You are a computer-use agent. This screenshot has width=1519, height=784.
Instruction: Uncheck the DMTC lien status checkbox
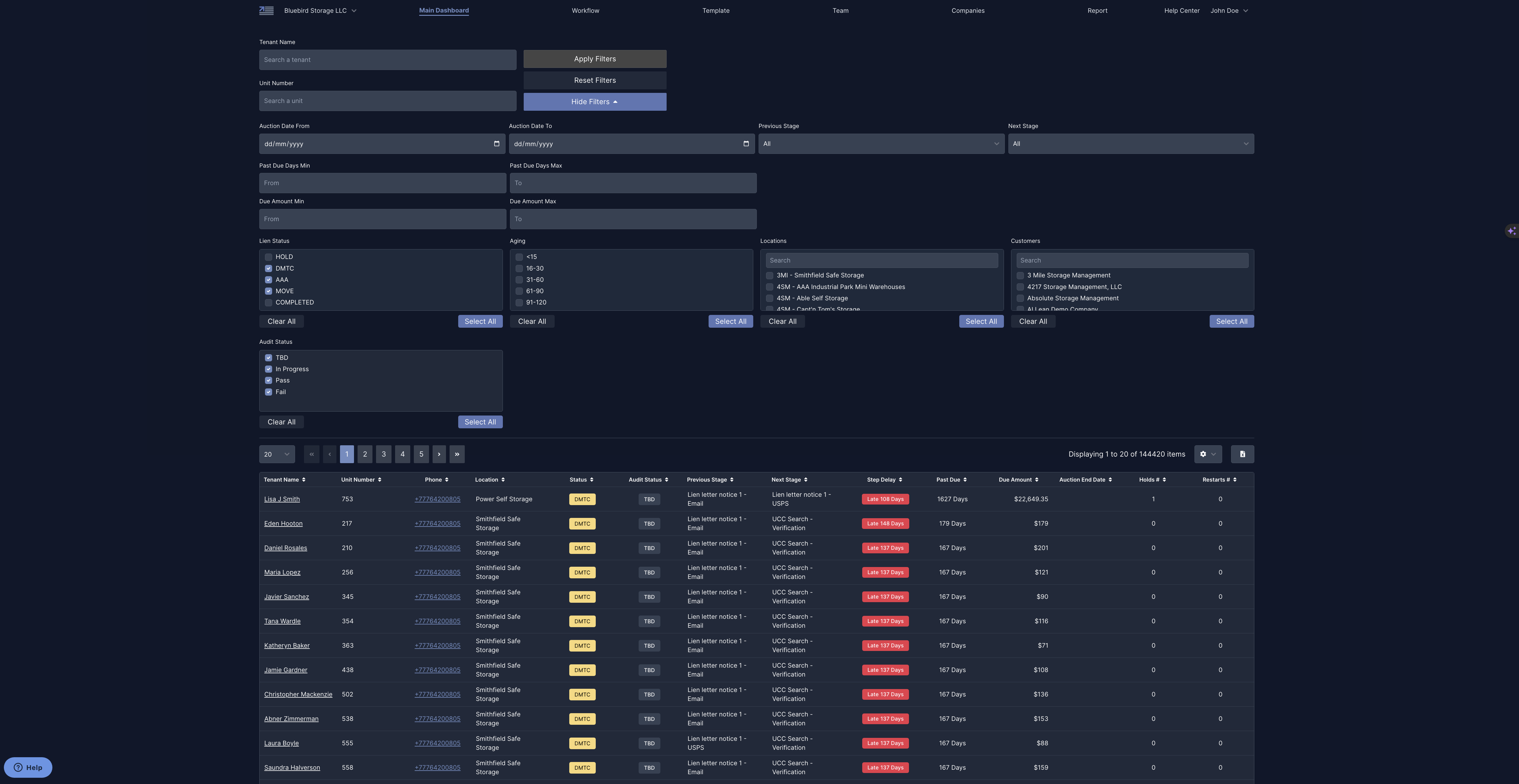point(268,268)
